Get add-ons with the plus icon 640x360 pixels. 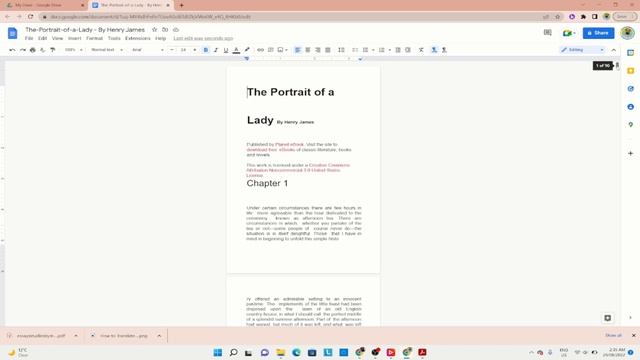(x=631, y=153)
